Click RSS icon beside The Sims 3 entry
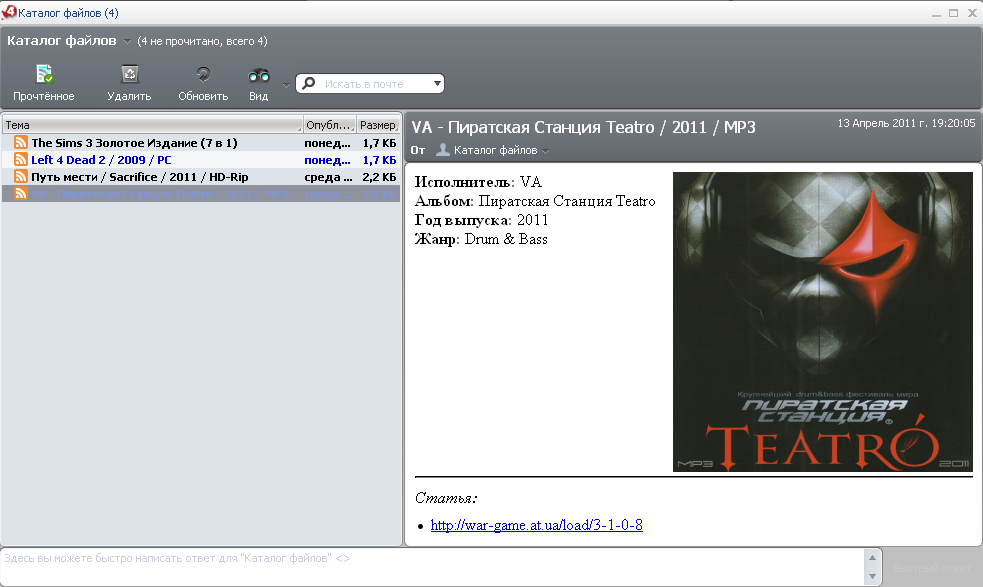 coord(20,143)
